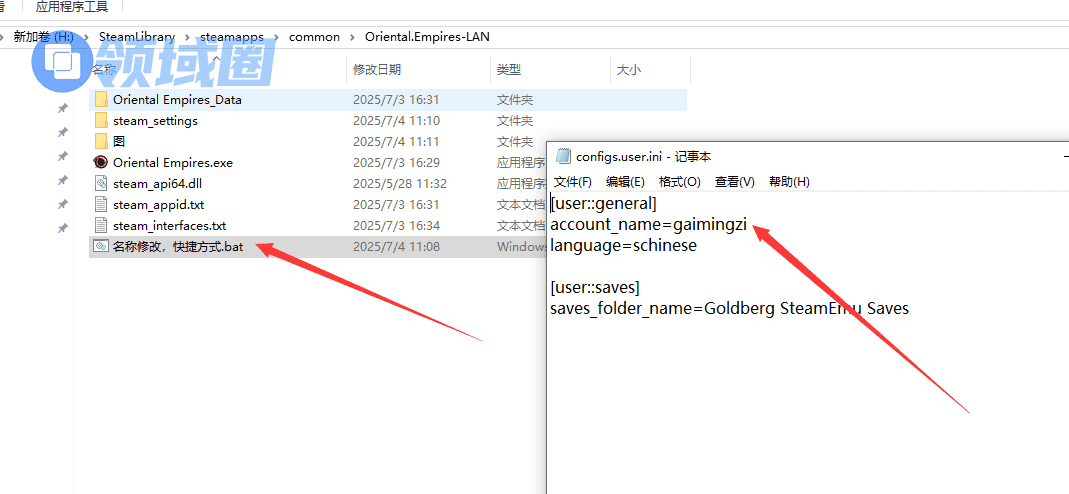
Task: Click the steam_interfaces.txt document icon
Action: (x=100, y=226)
